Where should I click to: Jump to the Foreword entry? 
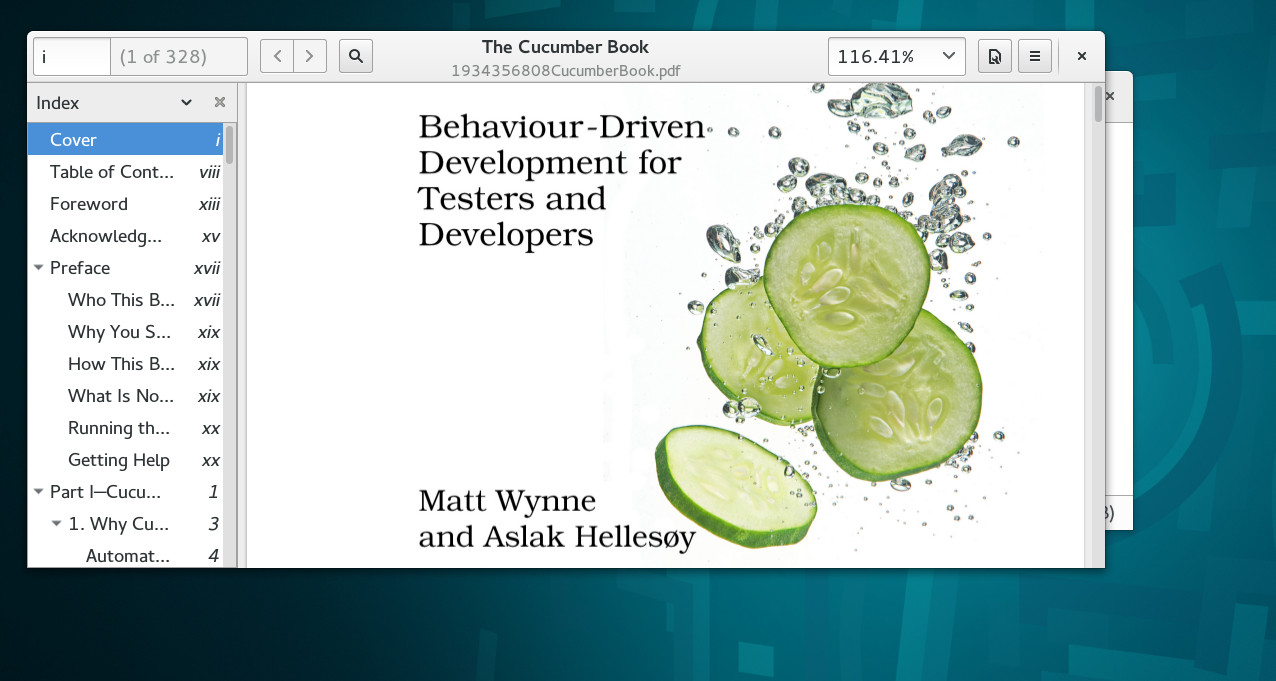125,204
